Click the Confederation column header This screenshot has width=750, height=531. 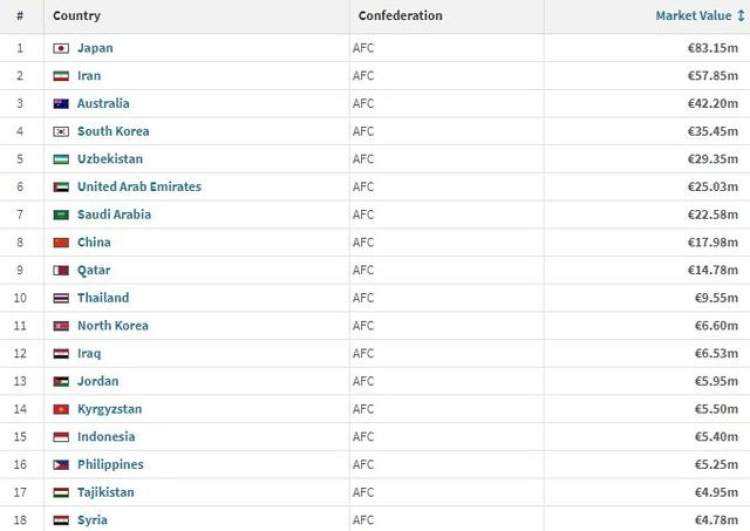click(x=400, y=16)
